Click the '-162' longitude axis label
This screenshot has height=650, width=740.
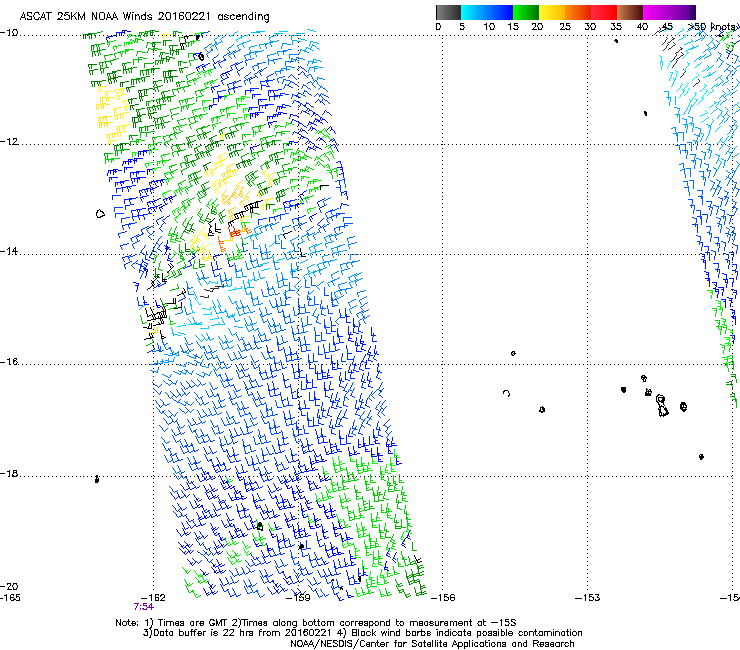pos(153,597)
